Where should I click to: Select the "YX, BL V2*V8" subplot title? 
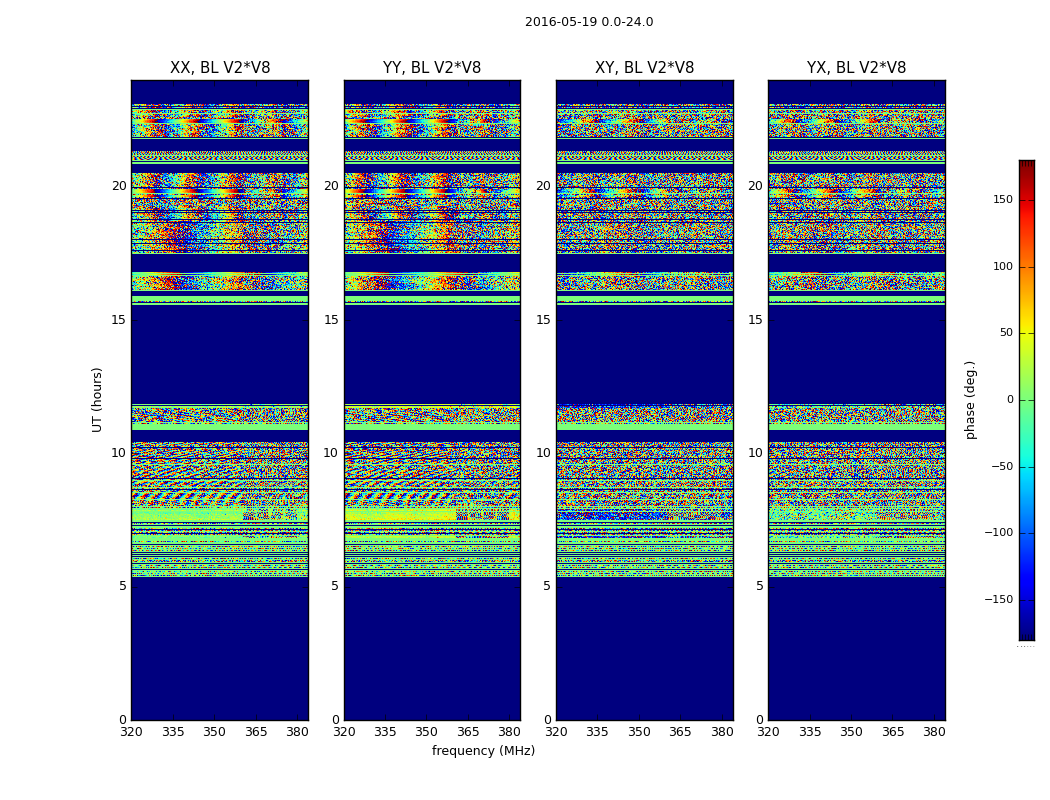pos(856,68)
